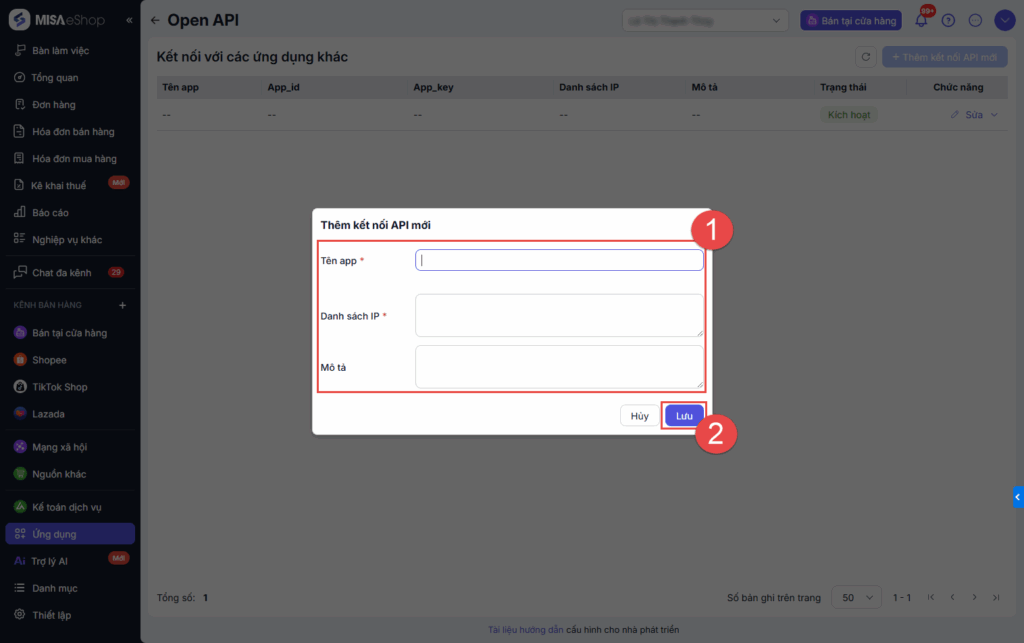1024x643 pixels.
Task: Click the Lưu save button
Action: pos(684,416)
